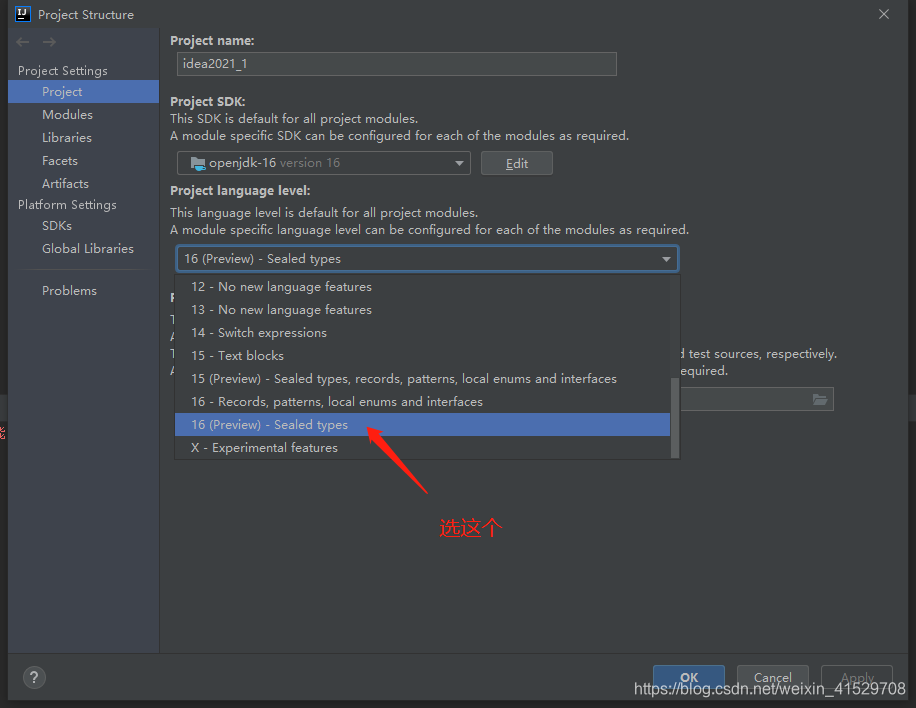This screenshot has height=708, width=916.
Task: Click the IntelliJ icon in title bar
Action: pos(22,14)
